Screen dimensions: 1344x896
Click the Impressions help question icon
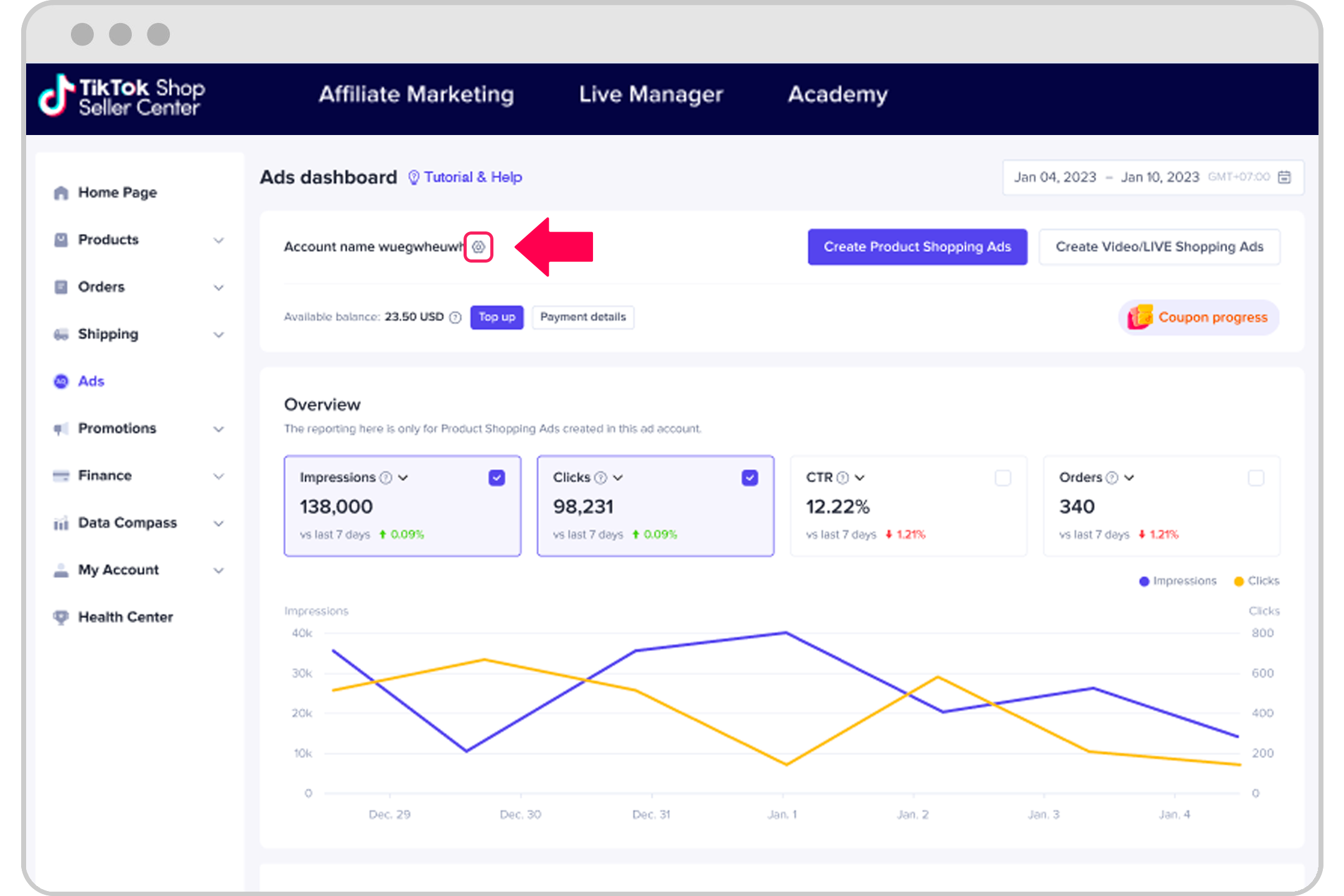(x=386, y=478)
